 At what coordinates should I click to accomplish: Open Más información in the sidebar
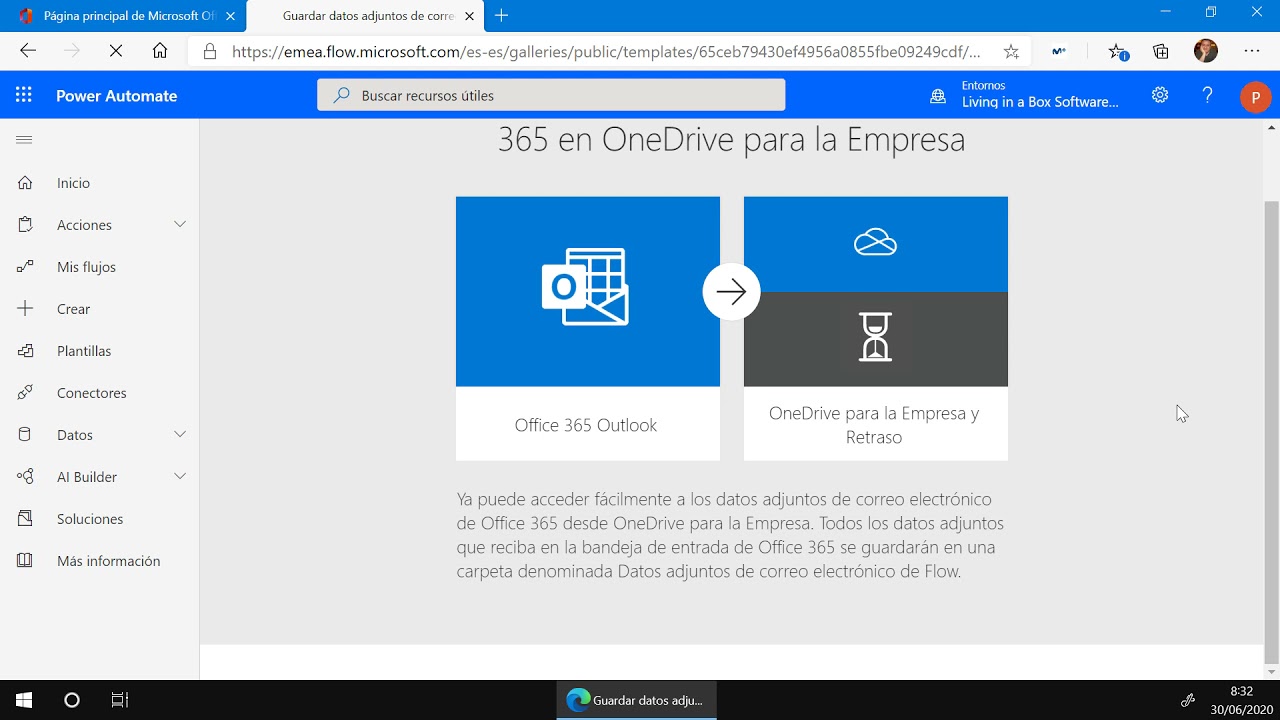coord(109,561)
